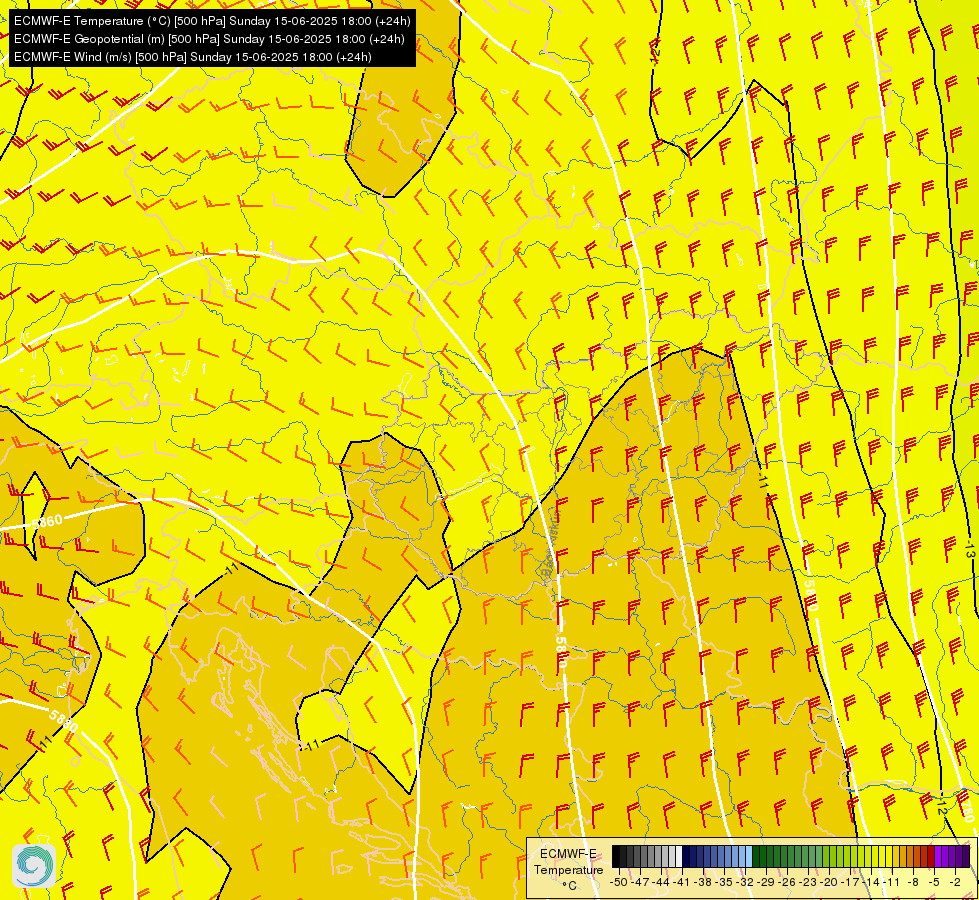
Task: Click the -17 legend tick label
Action: coord(850,882)
